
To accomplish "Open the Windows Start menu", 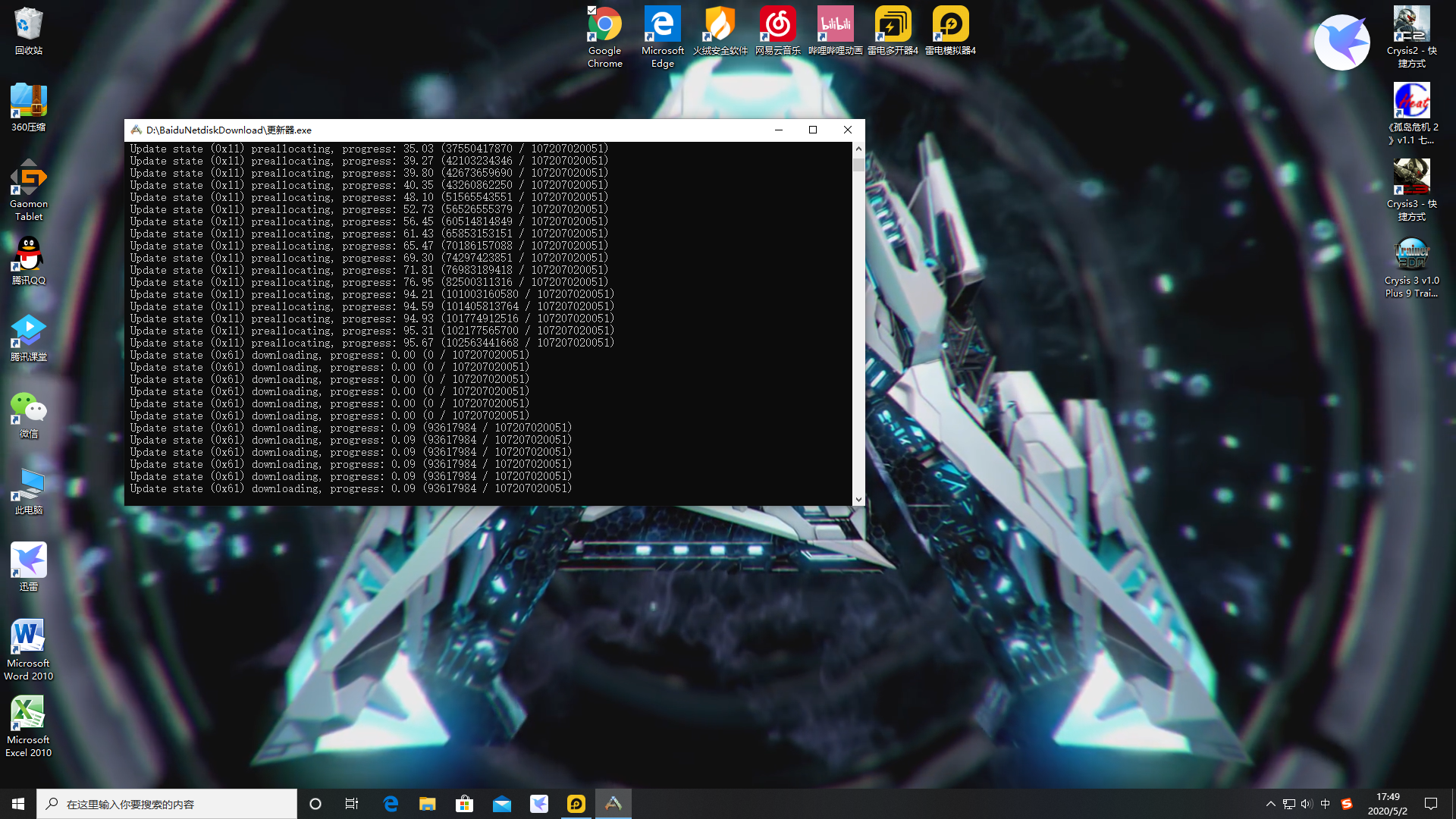I will 18,804.
